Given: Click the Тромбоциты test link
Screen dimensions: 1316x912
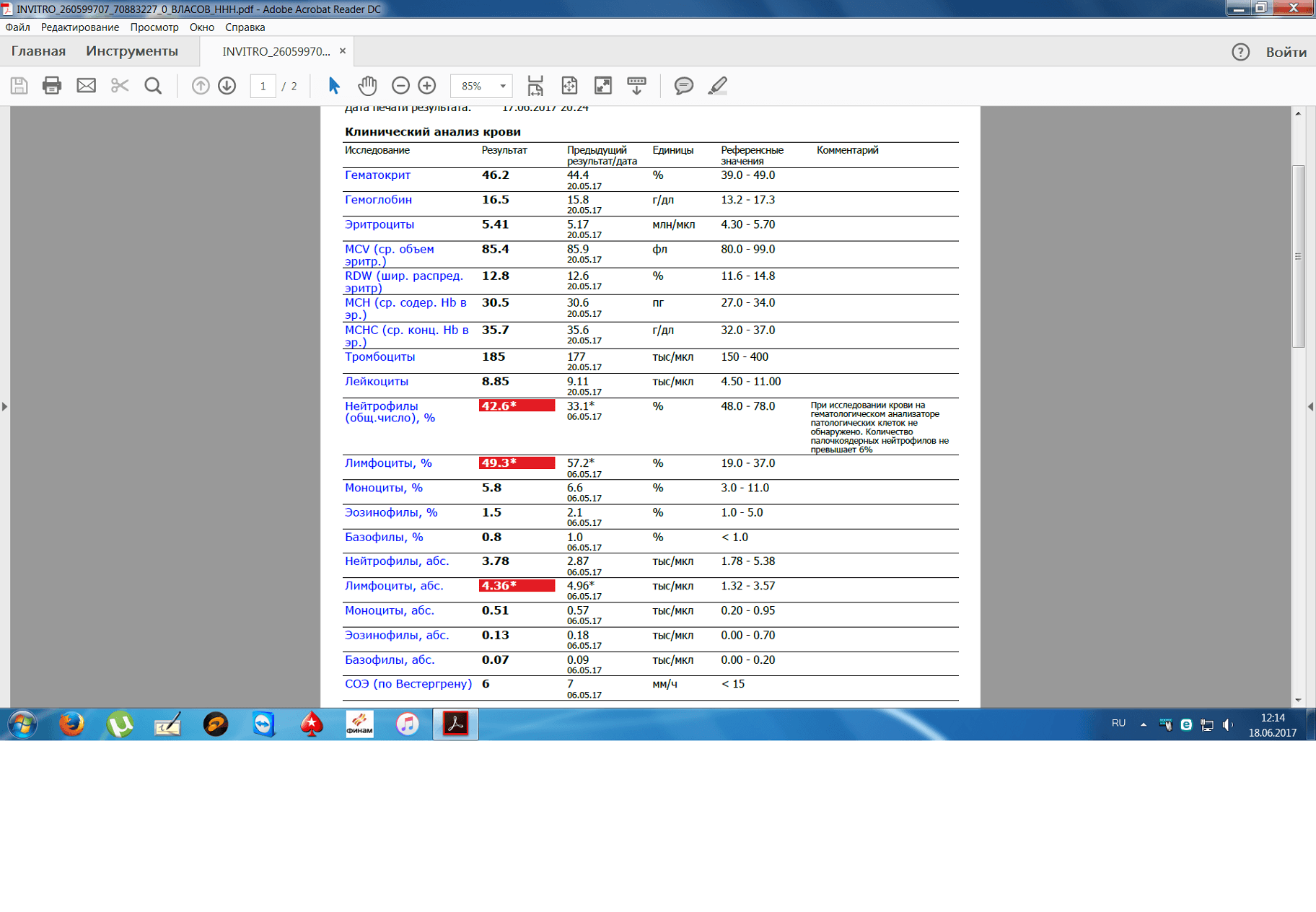Looking at the screenshot, I should pyautogui.click(x=380, y=356).
